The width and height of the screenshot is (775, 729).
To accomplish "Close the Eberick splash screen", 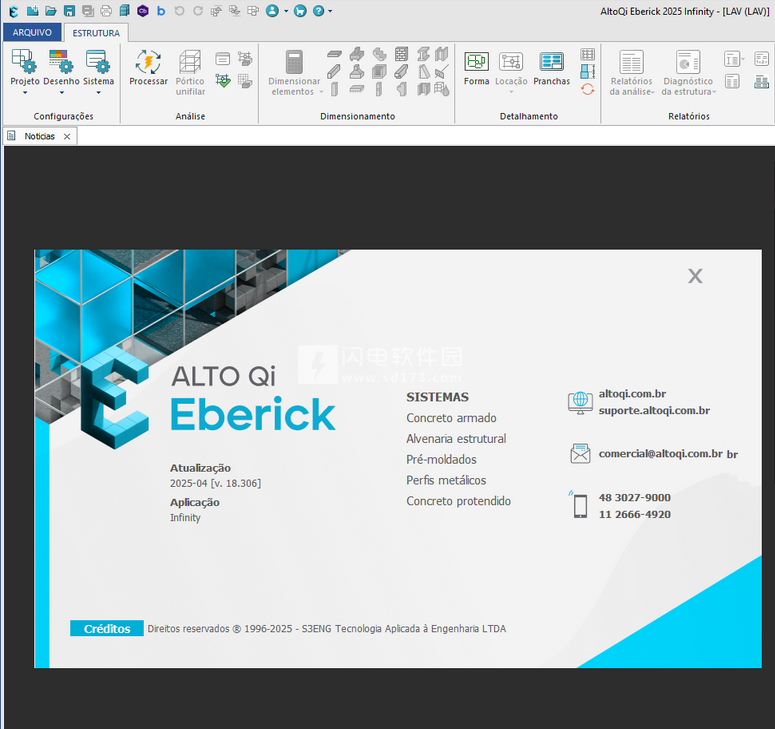I will coord(695,276).
